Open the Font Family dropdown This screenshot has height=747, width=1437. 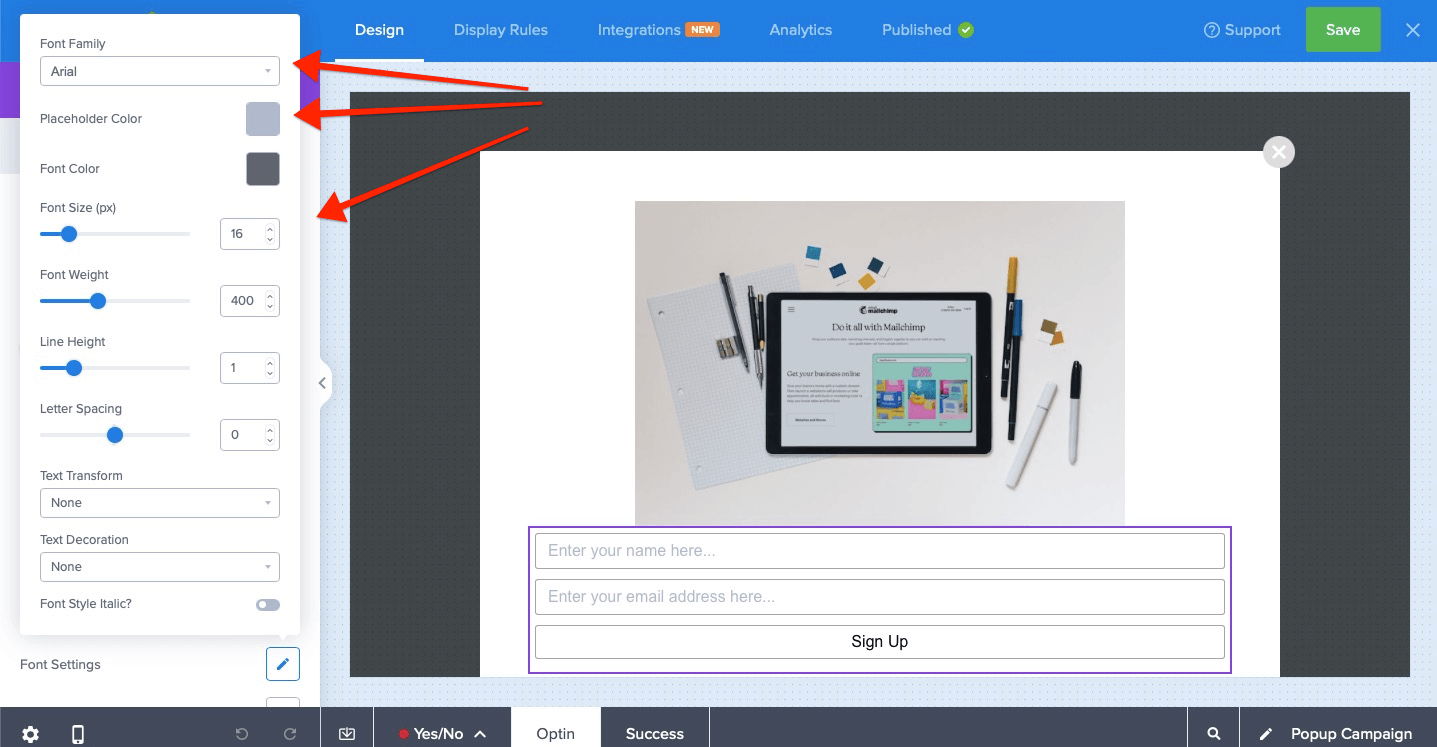159,71
